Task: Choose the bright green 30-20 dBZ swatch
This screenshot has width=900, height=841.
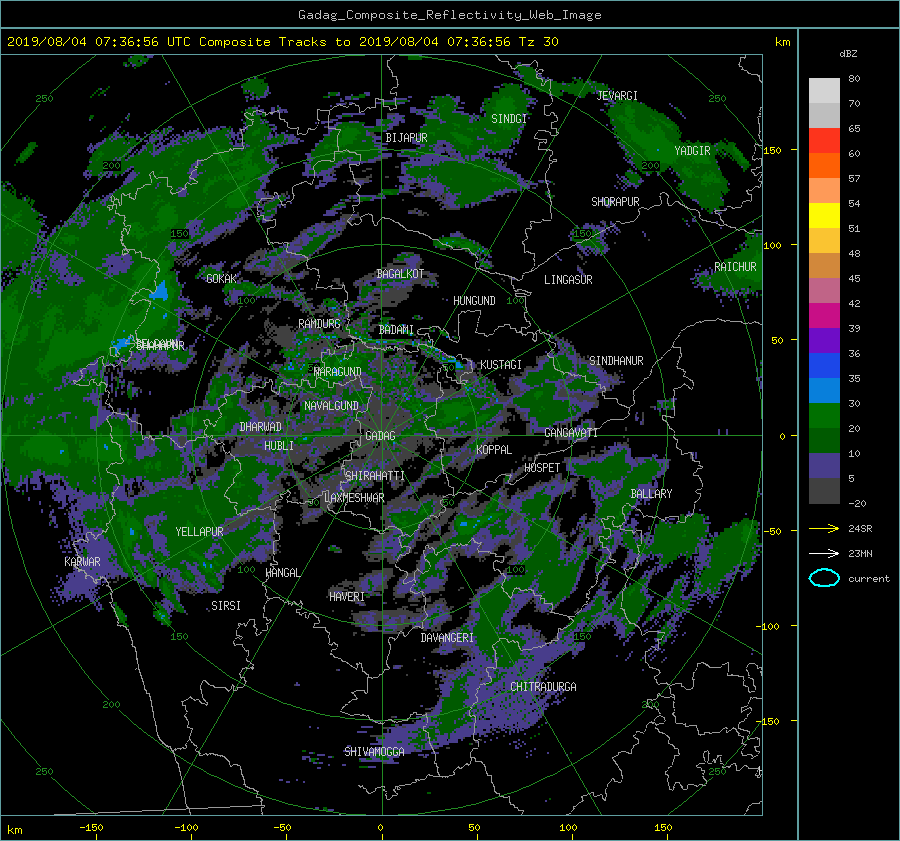Action: click(824, 415)
